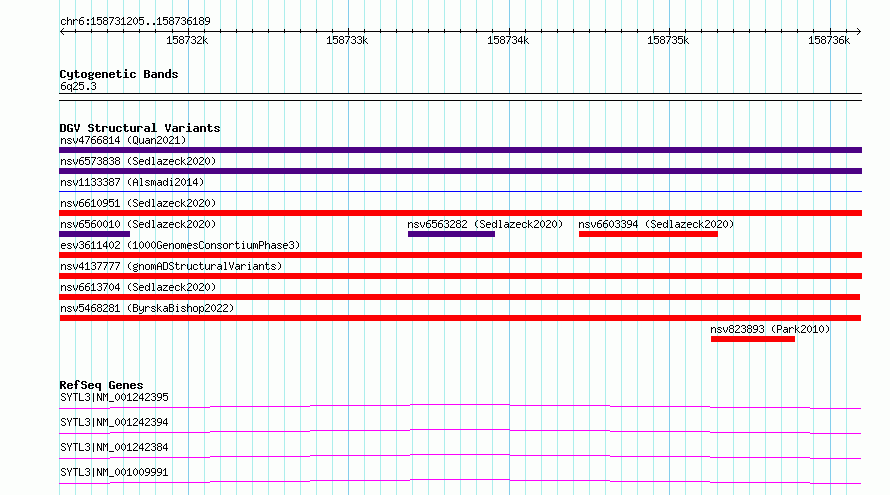This screenshot has width=890, height=495.
Task: Select the red nsv6603394 variant bar
Action: (648, 234)
